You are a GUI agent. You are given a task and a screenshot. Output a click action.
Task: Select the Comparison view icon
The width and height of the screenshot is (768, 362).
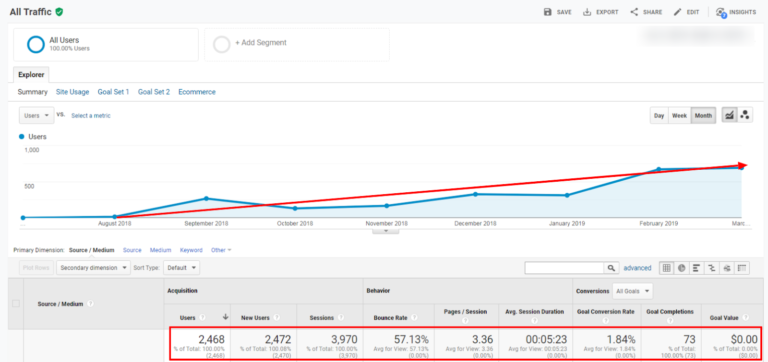711,268
